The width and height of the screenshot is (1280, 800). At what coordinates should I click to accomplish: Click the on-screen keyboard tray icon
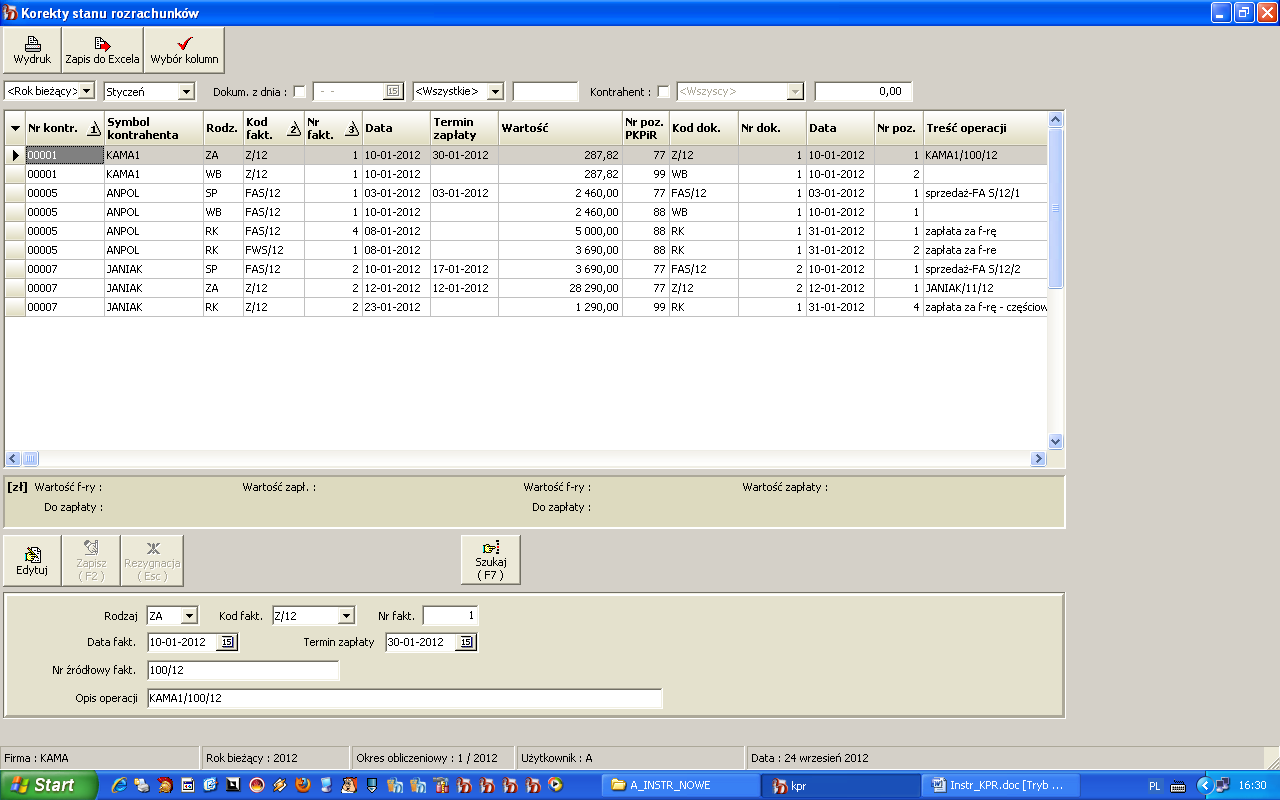point(1179,786)
